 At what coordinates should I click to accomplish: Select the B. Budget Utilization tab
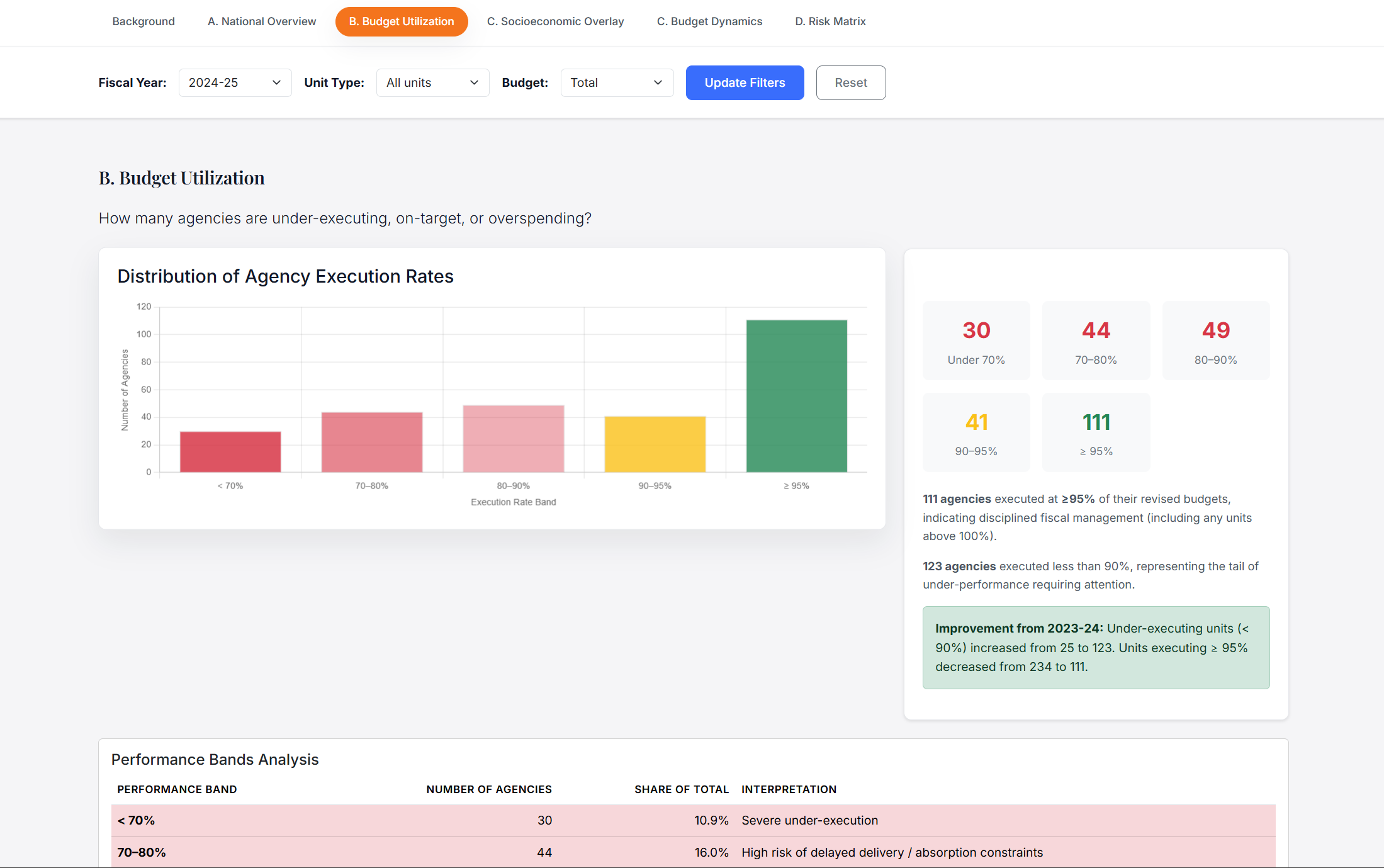402,21
